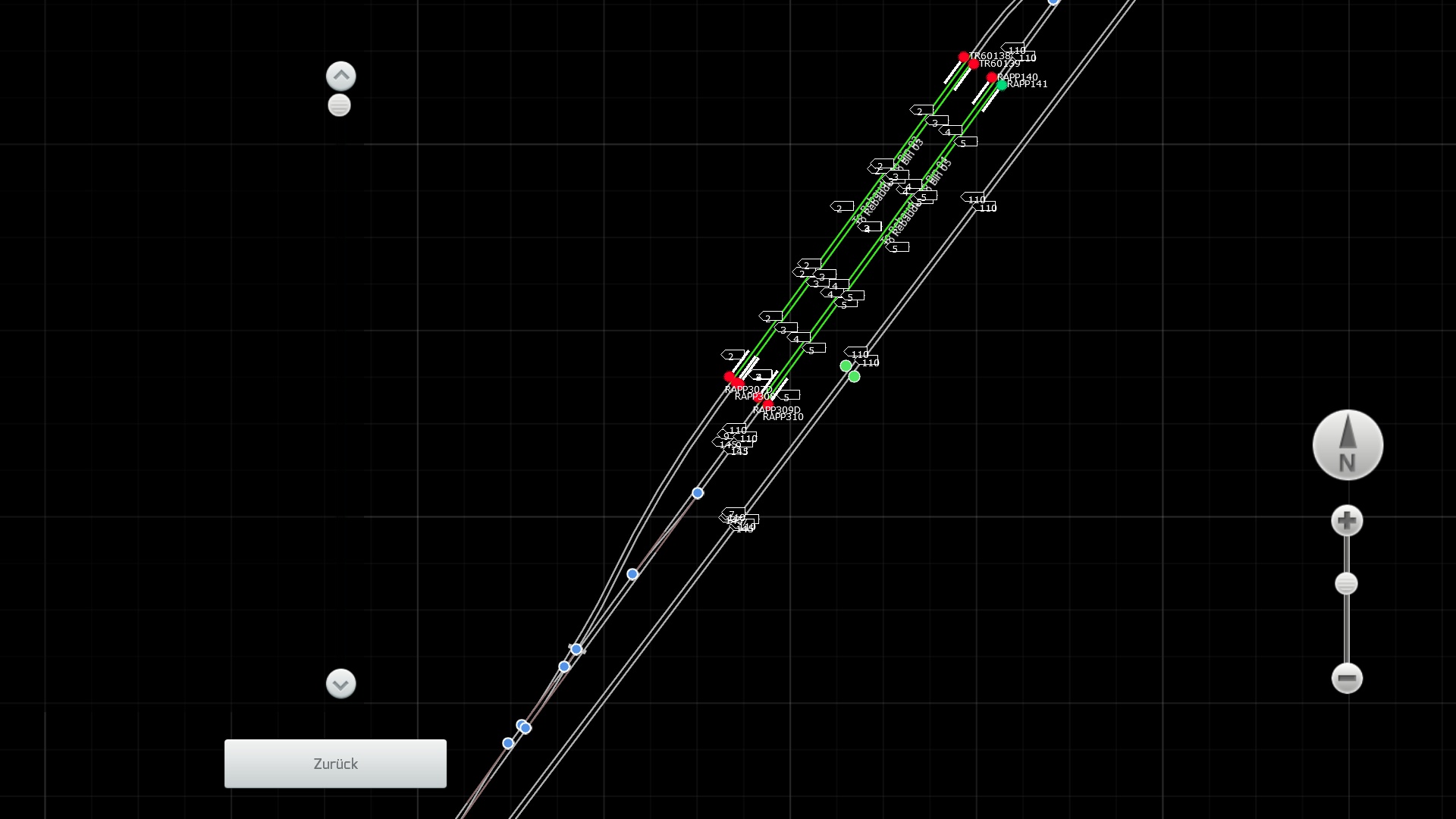Screen dimensions: 1456x819
Task: Select red signal marker above RAPP310 label
Action: (768, 404)
